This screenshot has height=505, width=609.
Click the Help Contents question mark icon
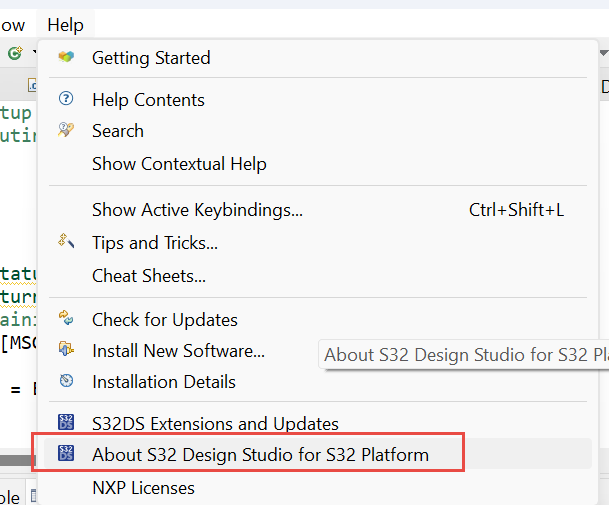66,98
